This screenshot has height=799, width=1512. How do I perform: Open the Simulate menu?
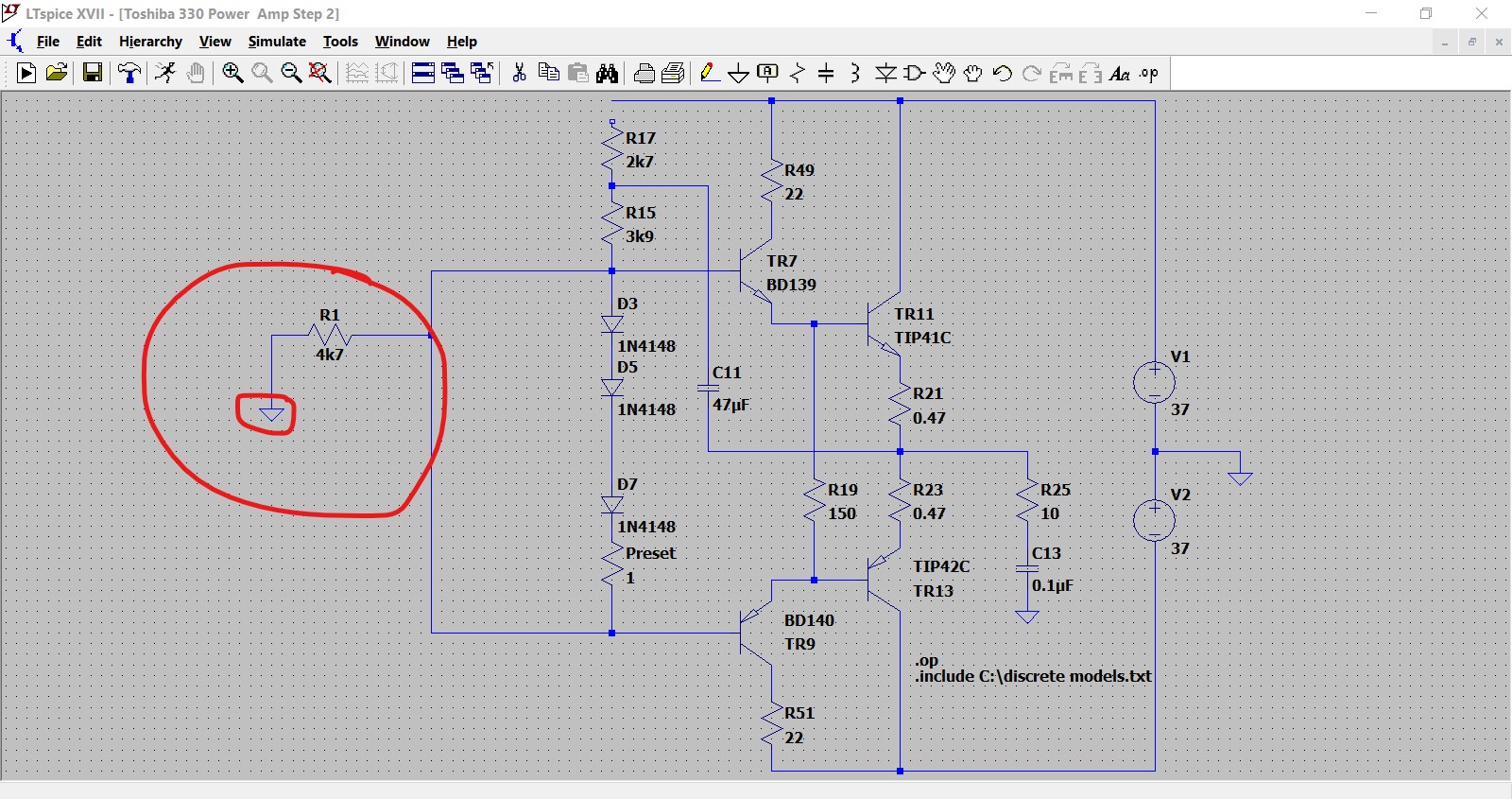point(277,42)
